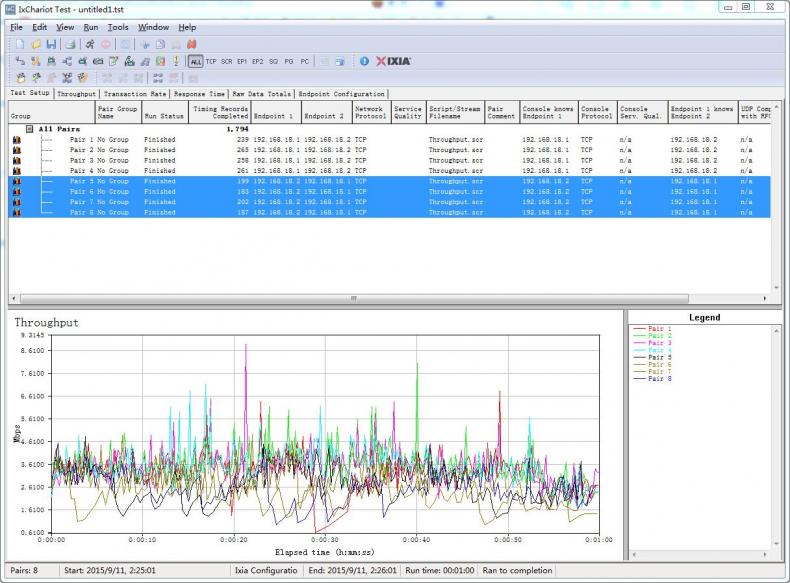Viewport: 790px width, 583px height.
Task: Click the Print icon in the toolbar
Action: tap(71, 45)
